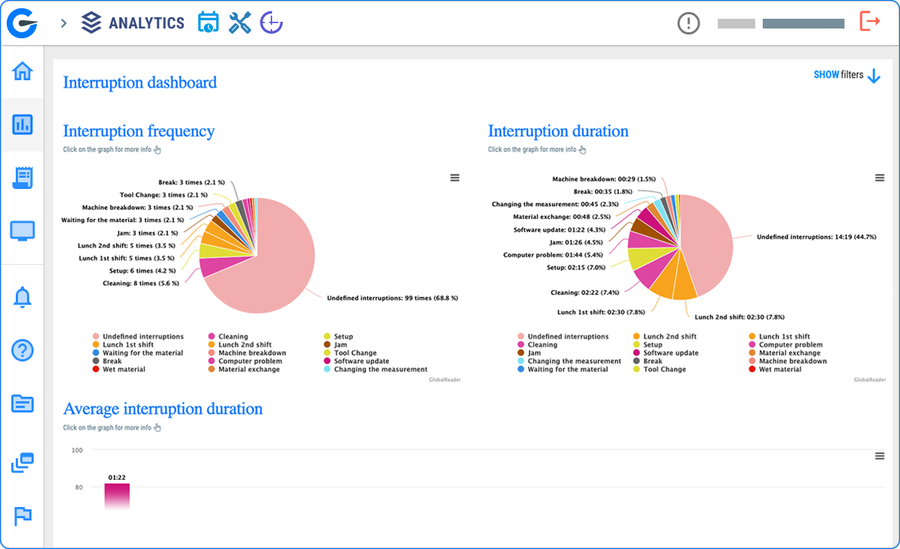Click the alert exclamation circle icon
This screenshot has width=900, height=549.
[x=688, y=24]
